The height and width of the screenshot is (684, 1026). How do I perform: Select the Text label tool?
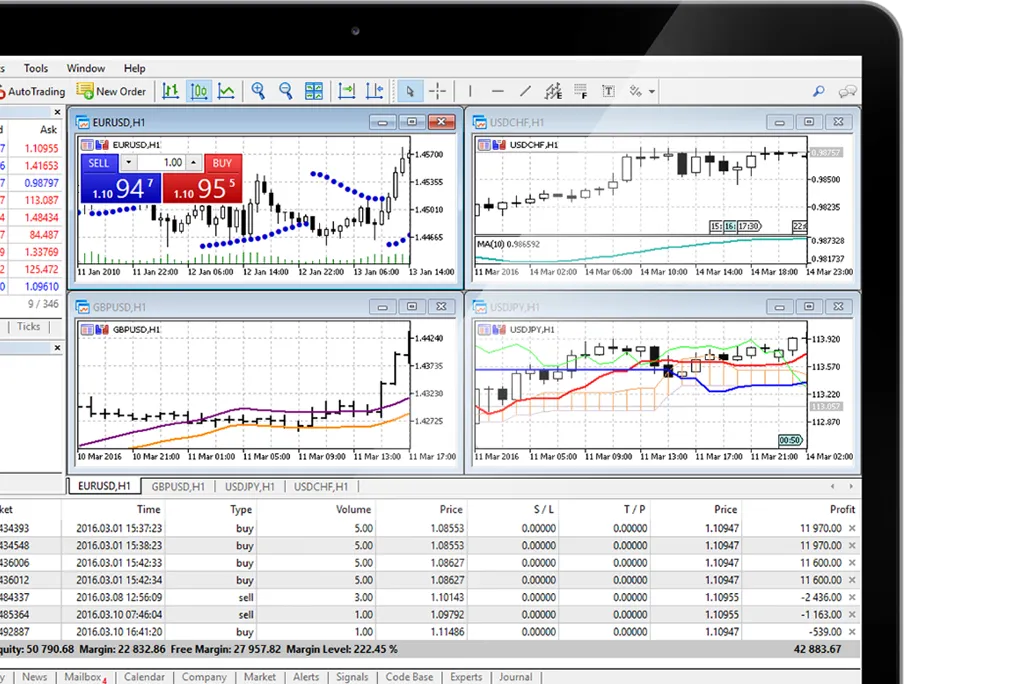[x=609, y=92]
